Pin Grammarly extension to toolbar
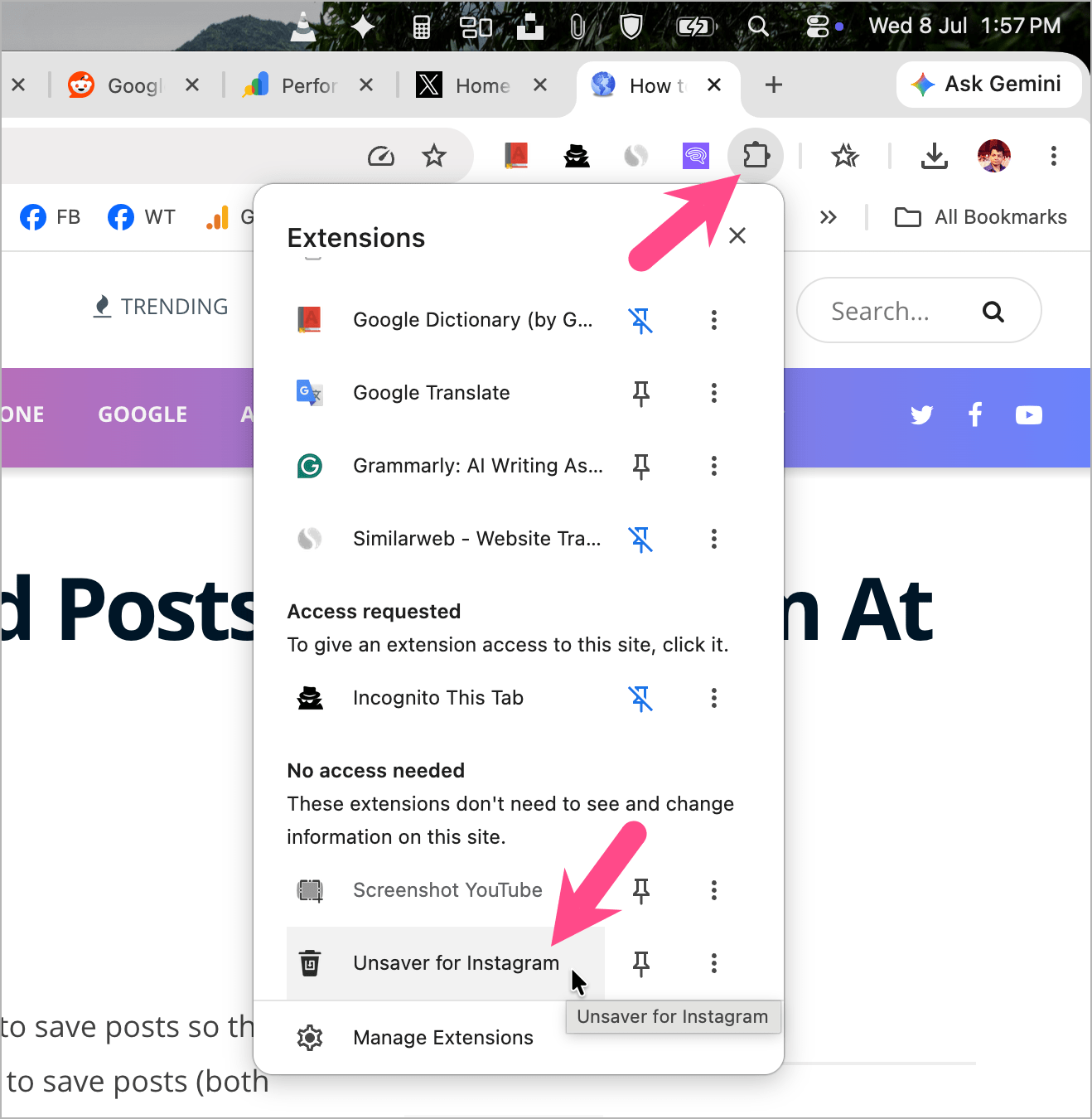The width and height of the screenshot is (1092, 1119). [x=640, y=466]
